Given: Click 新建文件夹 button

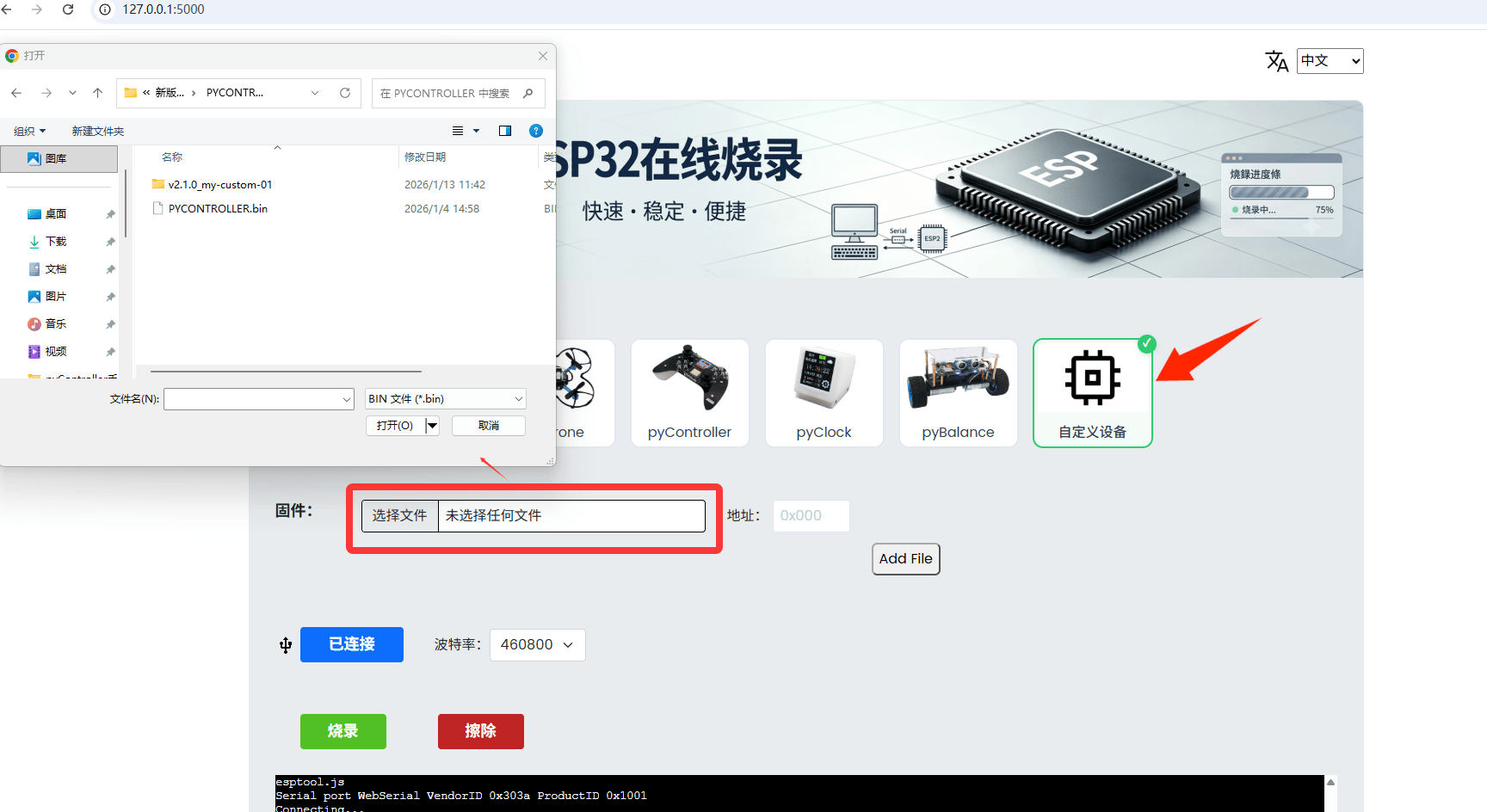Looking at the screenshot, I should [x=98, y=131].
